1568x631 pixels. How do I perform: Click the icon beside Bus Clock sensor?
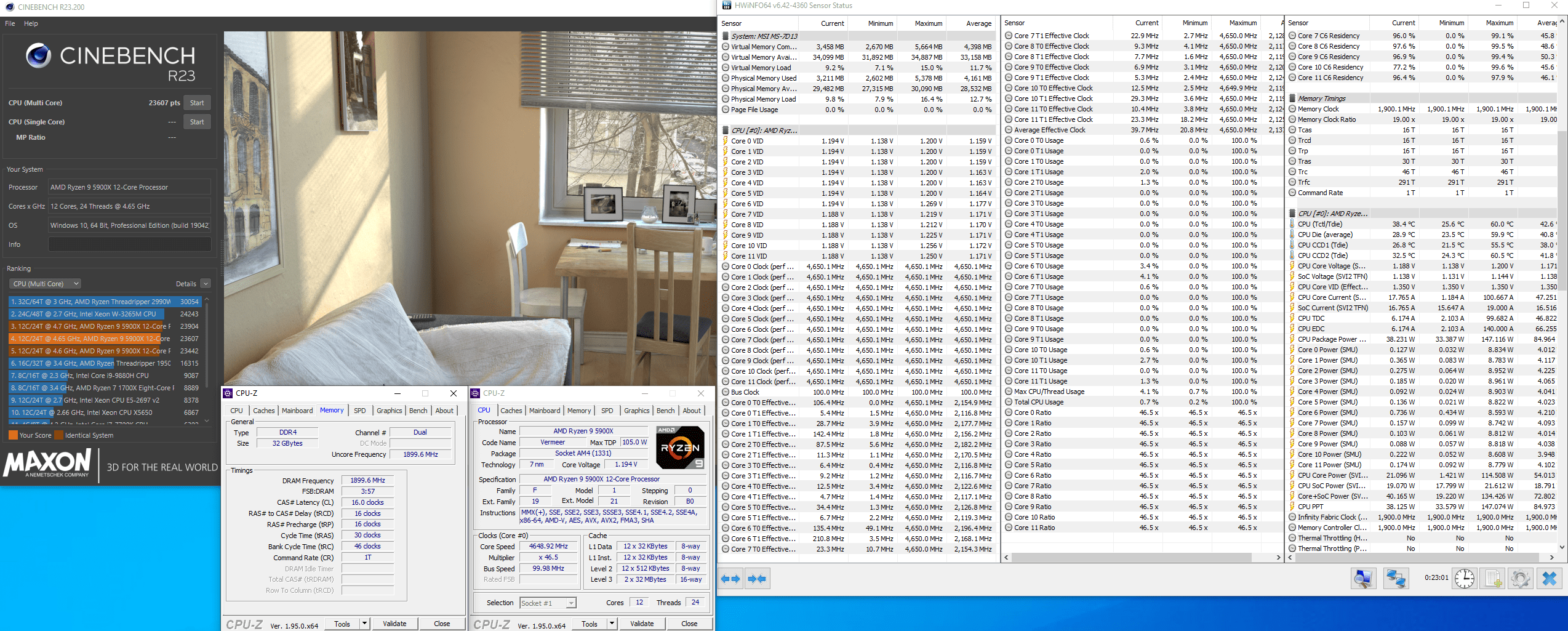click(x=726, y=392)
